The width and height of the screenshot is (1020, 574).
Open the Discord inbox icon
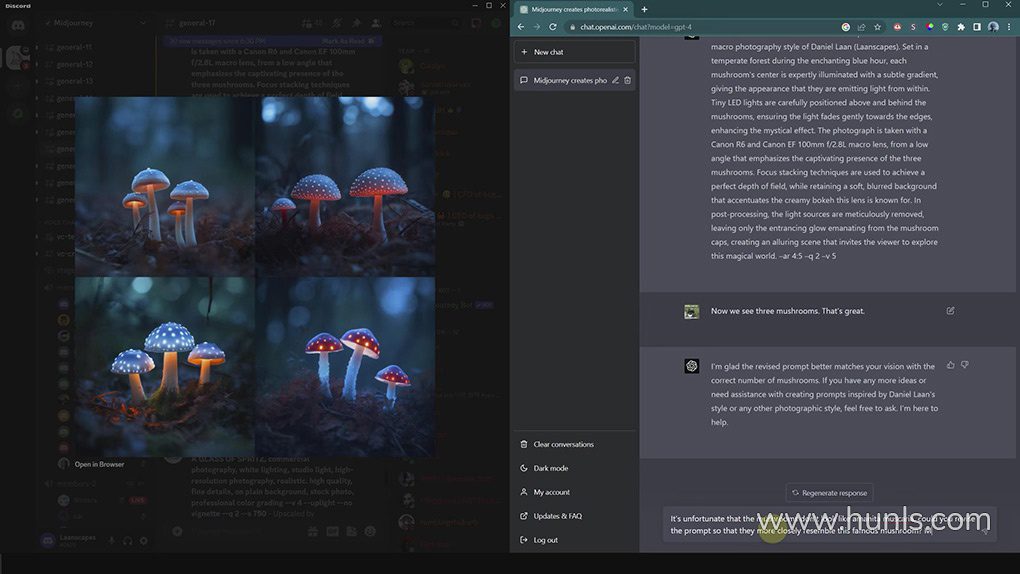pos(477,23)
